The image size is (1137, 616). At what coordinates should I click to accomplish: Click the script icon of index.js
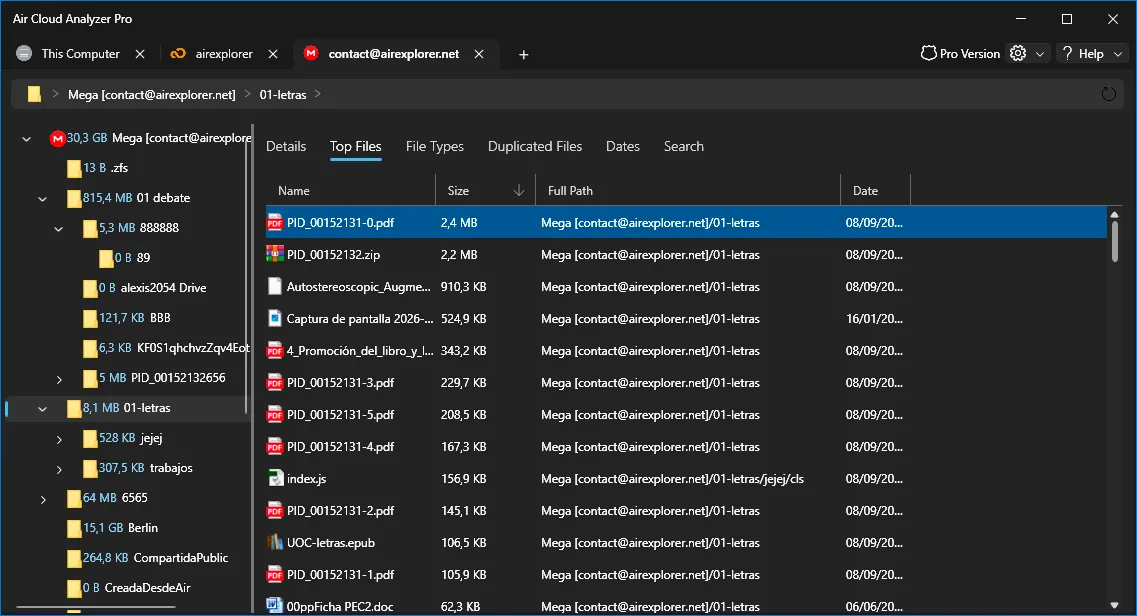click(x=275, y=478)
